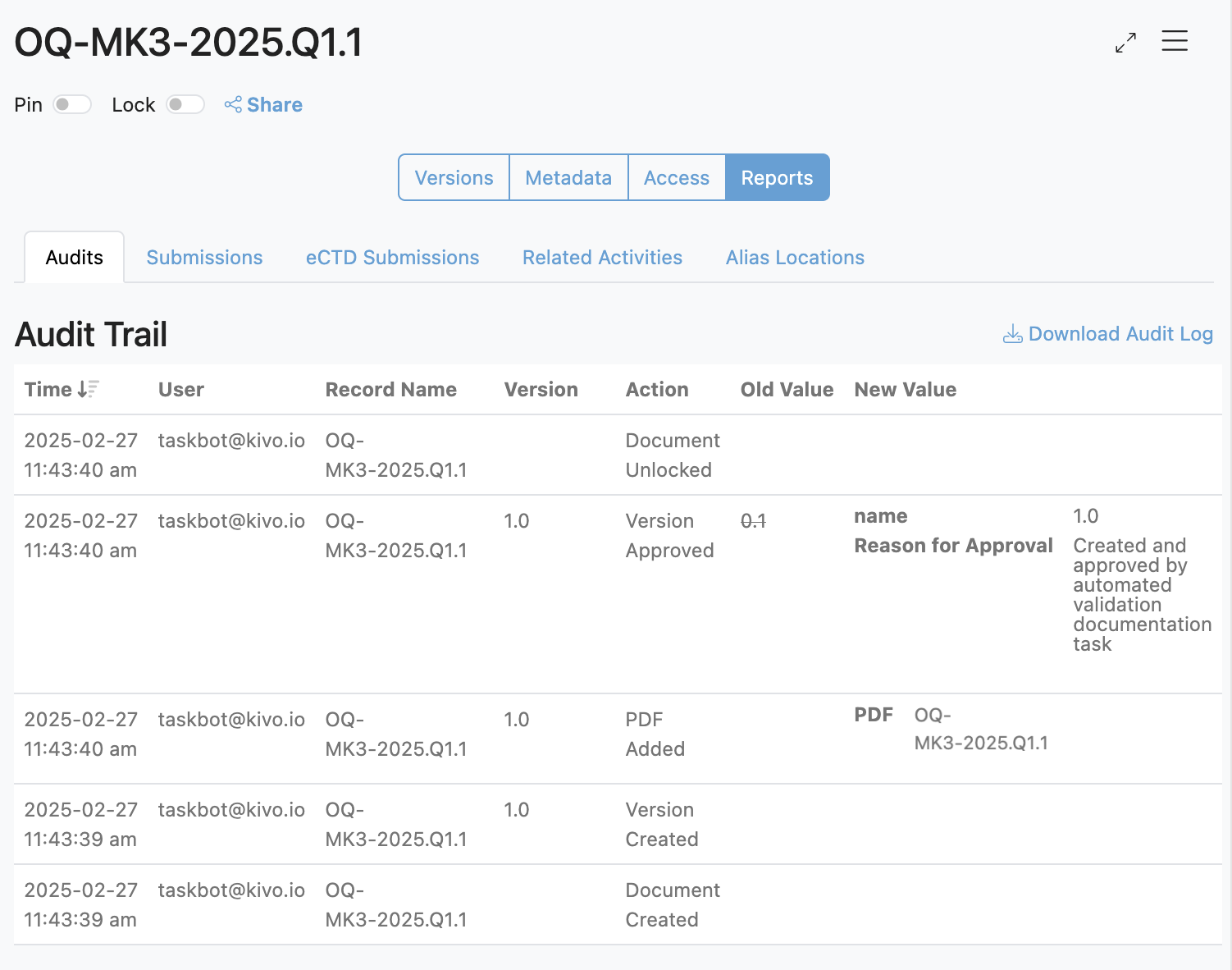Select the Access tab

(676, 177)
